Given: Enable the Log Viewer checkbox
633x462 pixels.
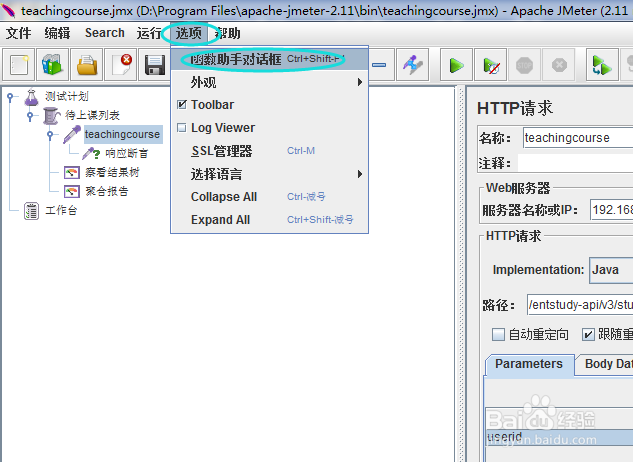Looking at the screenshot, I should point(182,128).
